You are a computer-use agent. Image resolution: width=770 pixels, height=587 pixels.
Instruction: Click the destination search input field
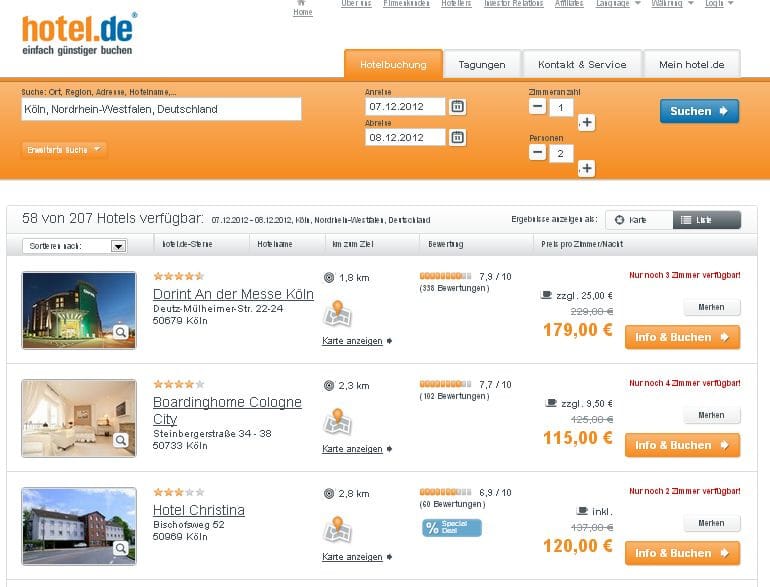coord(161,109)
